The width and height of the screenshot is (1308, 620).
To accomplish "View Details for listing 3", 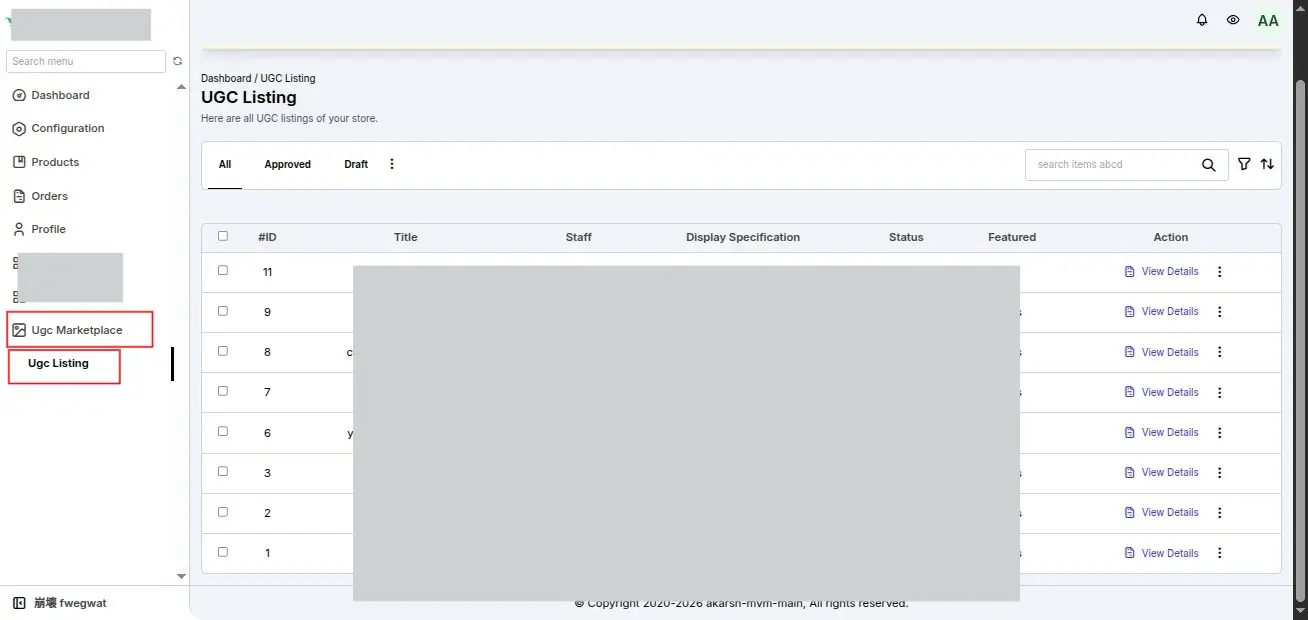I will coord(1161,473).
